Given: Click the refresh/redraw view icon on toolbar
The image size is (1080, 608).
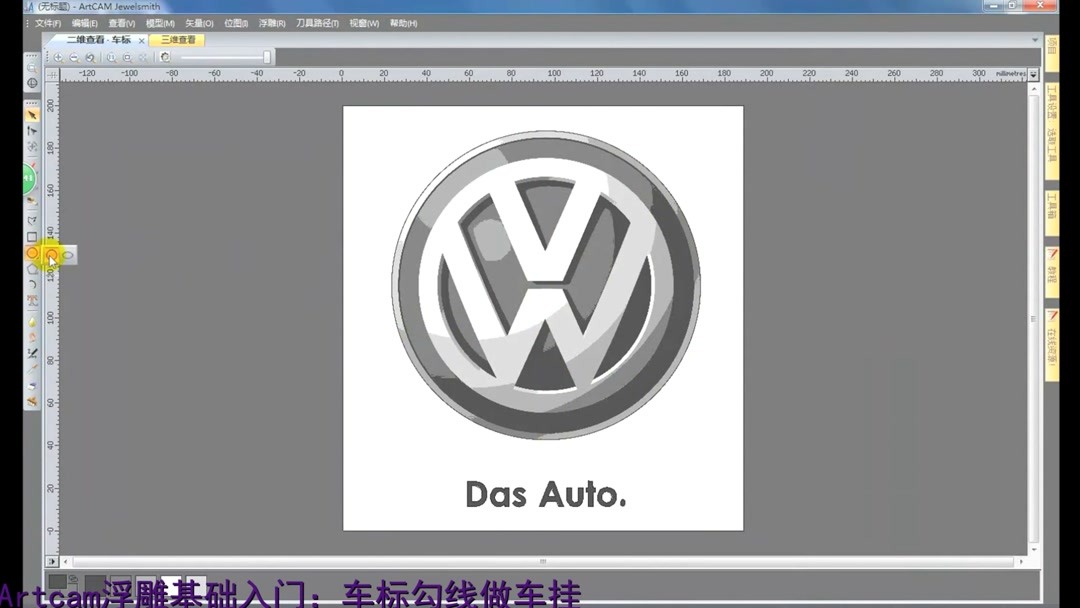Looking at the screenshot, I should tap(164, 57).
